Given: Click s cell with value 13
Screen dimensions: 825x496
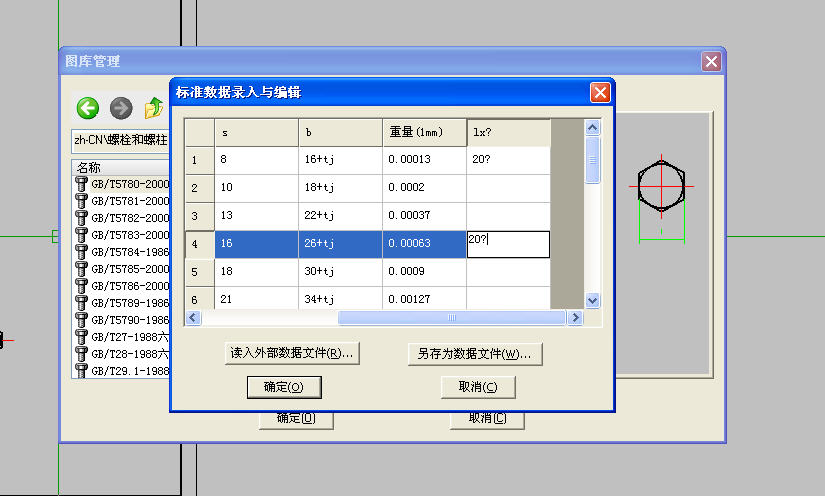Looking at the screenshot, I should point(256,216).
